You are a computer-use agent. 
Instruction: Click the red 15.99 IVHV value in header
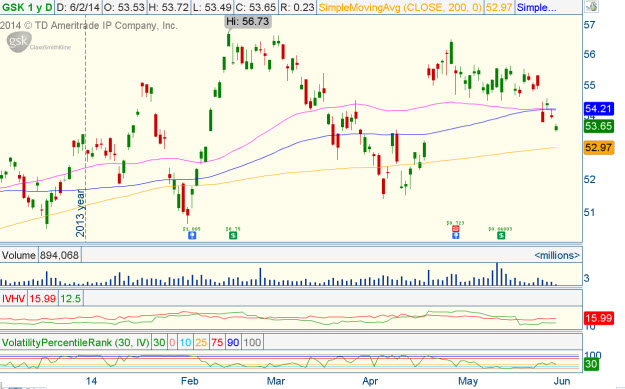(x=42, y=299)
